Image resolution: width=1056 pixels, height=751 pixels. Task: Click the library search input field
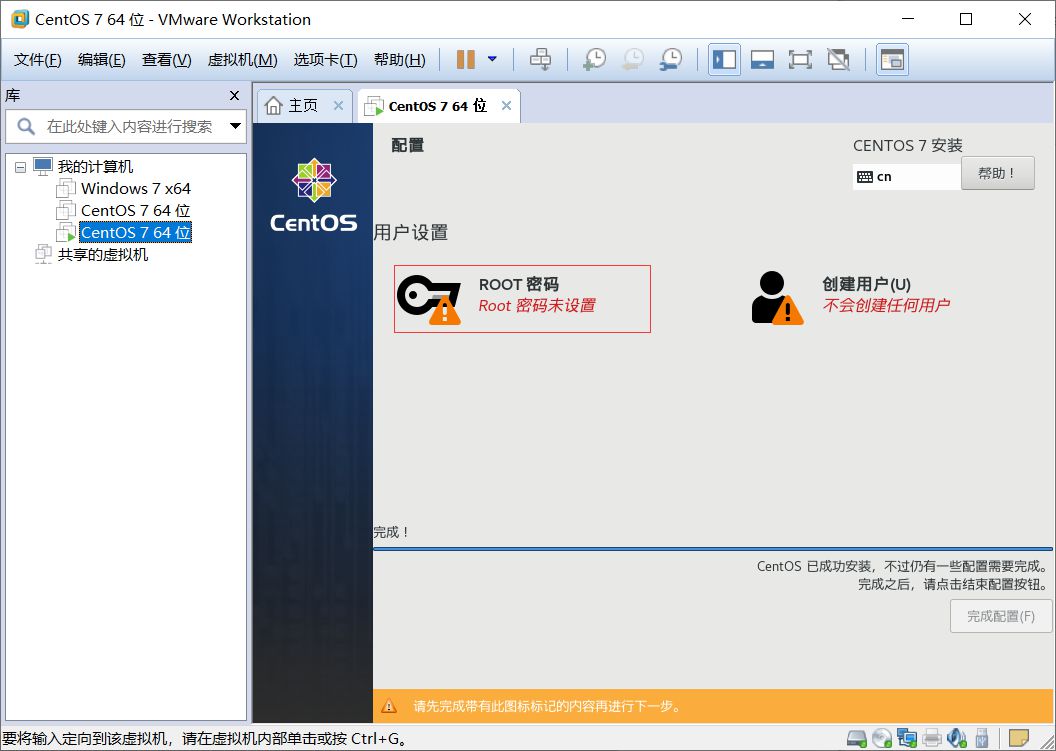pos(128,126)
